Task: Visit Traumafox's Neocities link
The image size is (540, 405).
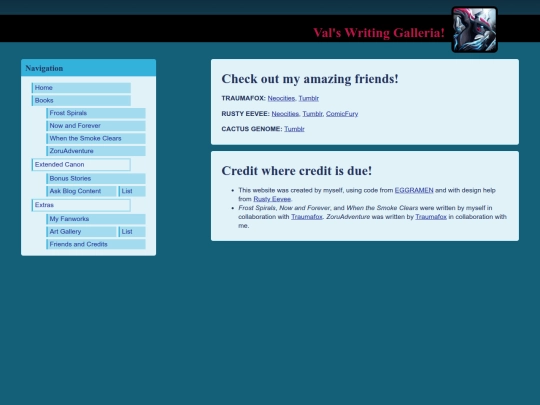Action: pyautogui.click(x=281, y=98)
